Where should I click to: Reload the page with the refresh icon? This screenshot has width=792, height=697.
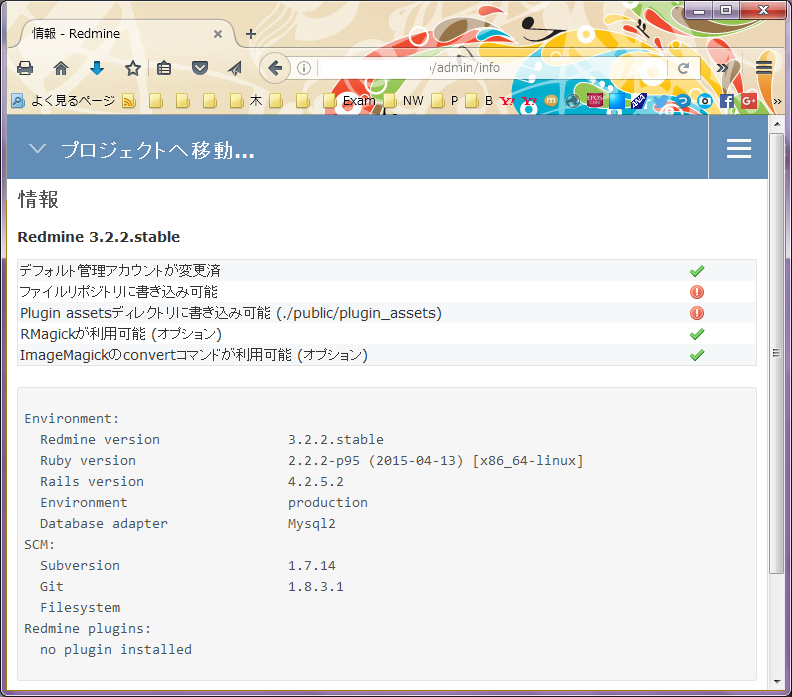[683, 68]
